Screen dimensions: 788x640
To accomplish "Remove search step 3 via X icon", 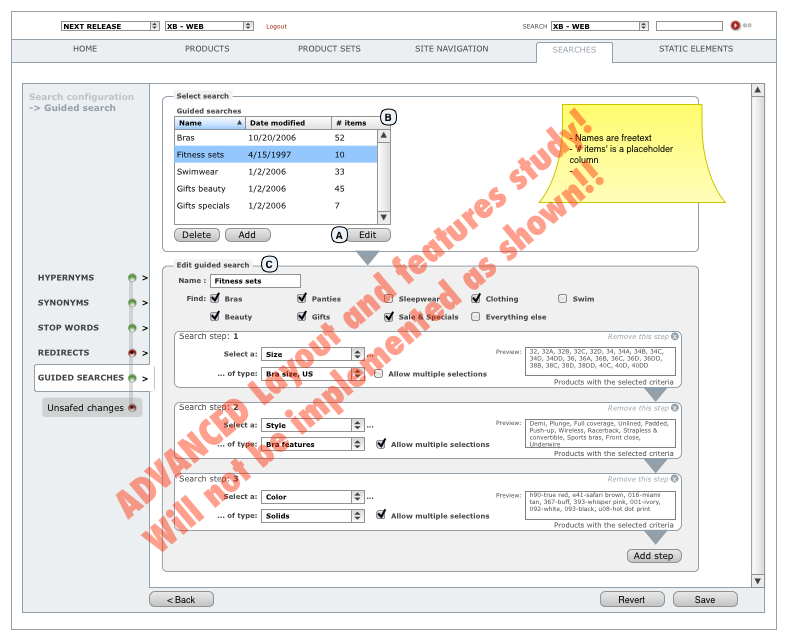I will pos(675,479).
